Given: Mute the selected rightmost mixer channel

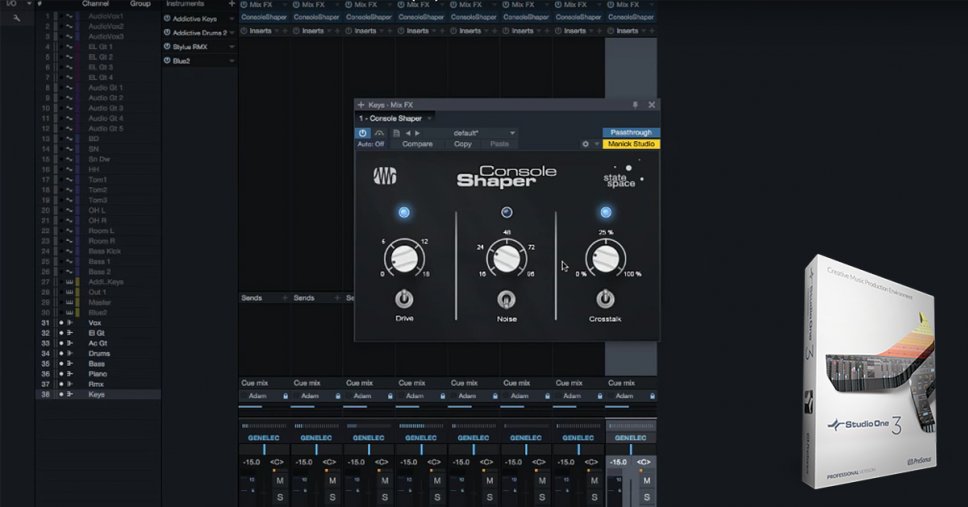Looking at the screenshot, I should 645,481.
